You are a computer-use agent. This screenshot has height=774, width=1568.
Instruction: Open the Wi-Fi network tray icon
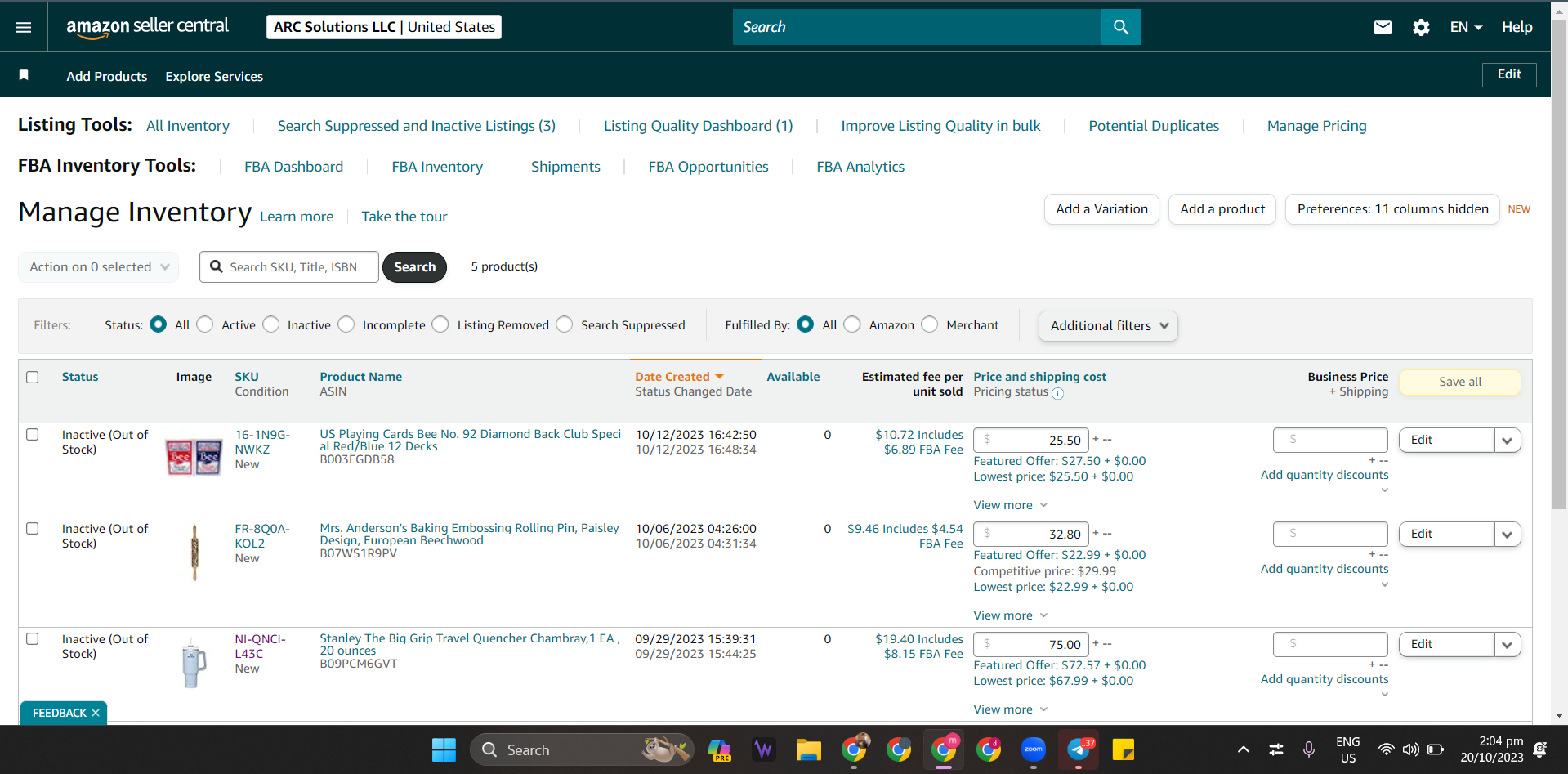click(1386, 749)
